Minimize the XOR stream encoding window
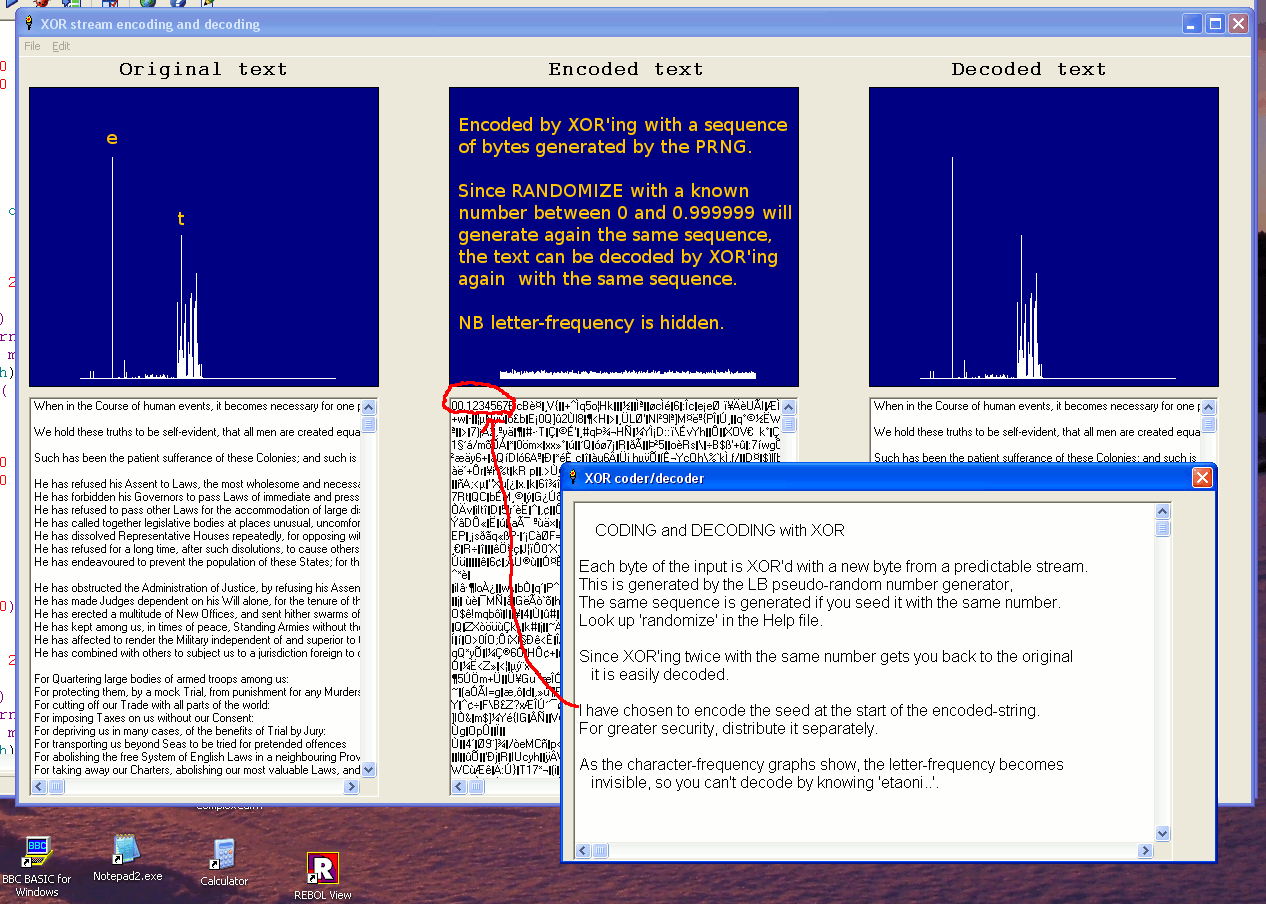 1192,24
